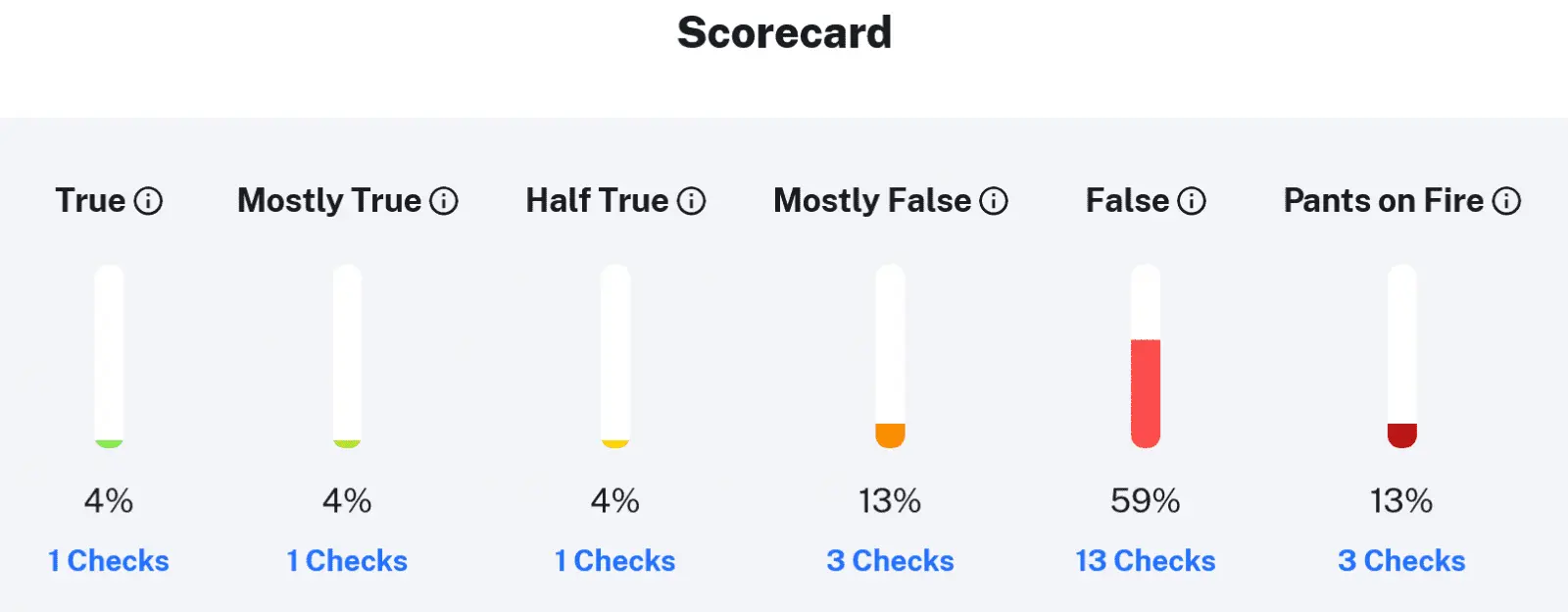Click the Scorecard heading

784,32
